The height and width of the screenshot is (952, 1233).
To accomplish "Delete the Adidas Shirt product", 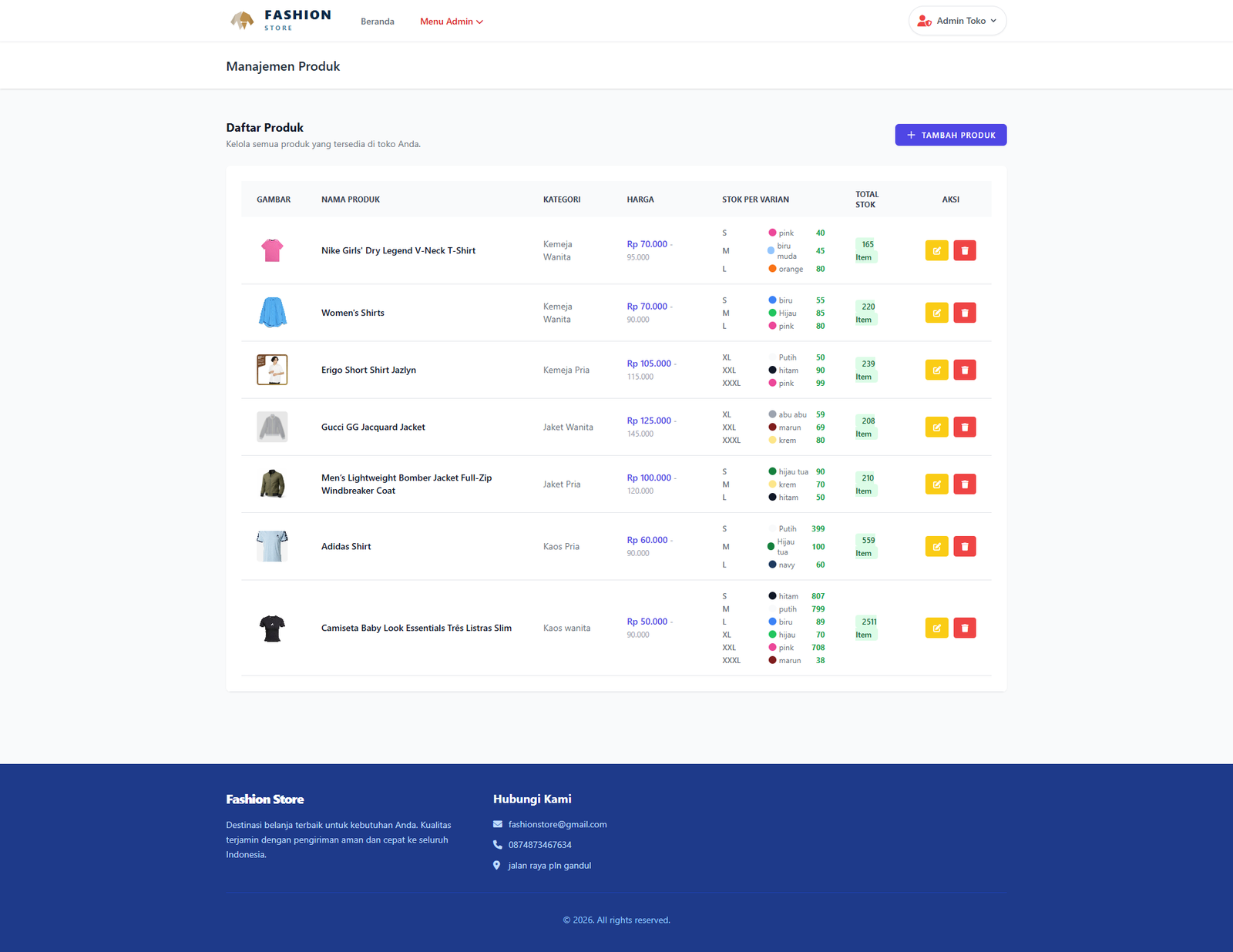I will tap(965, 546).
